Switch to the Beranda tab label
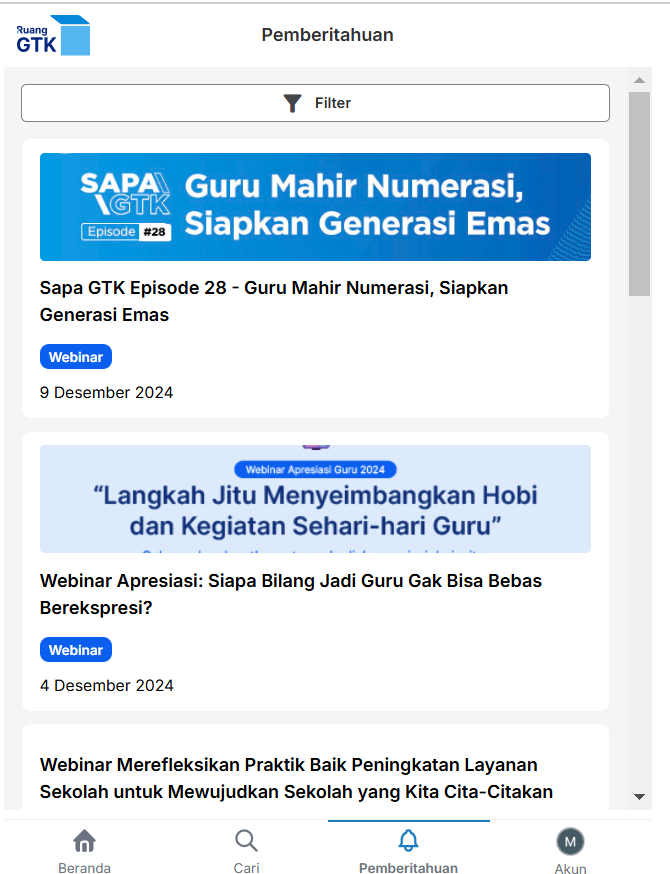The height and width of the screenshot is (874, 670). tap(85, 868)
